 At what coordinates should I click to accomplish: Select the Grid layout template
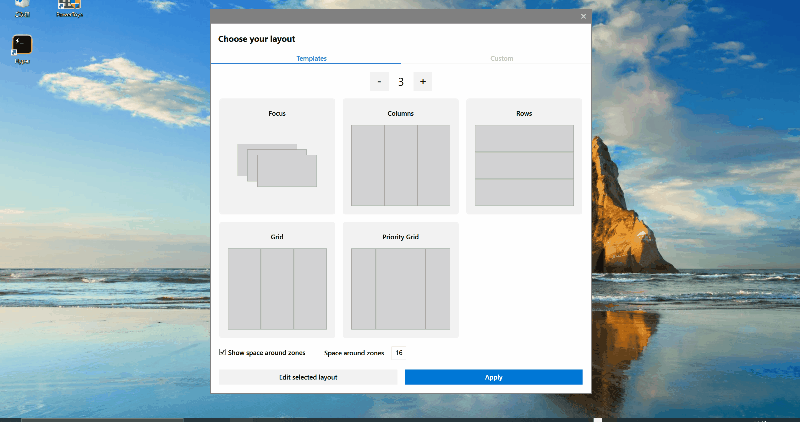[277, 280]
